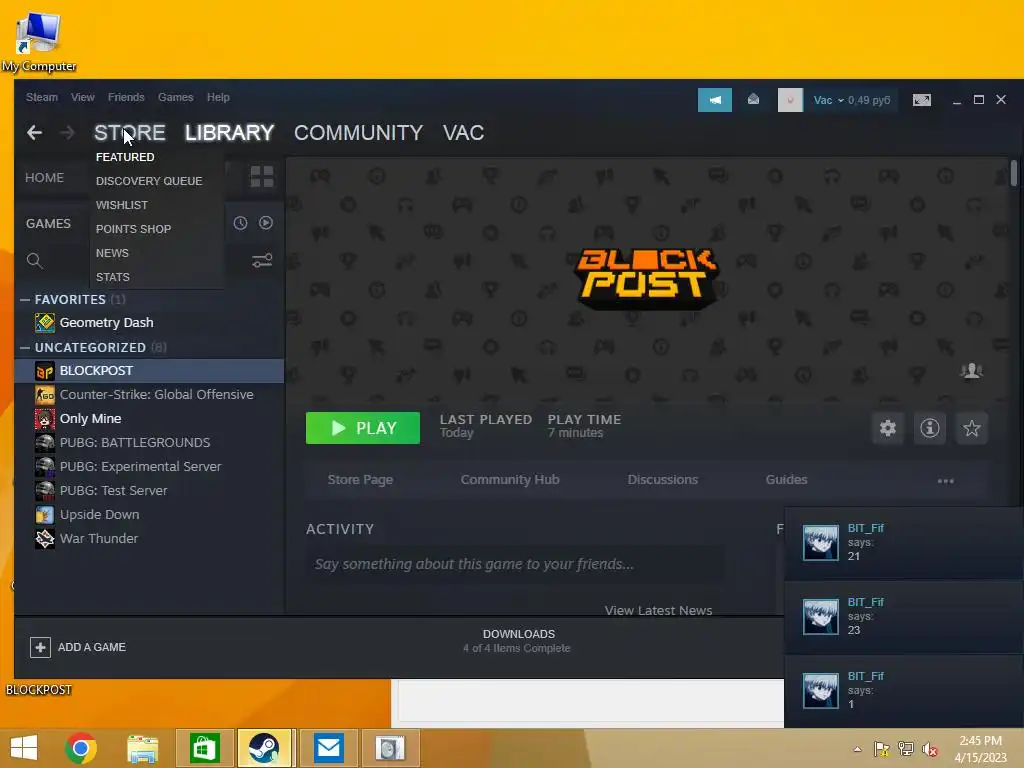Open Google Chrome from taskbar
Image resolution: width=1024 pixels, height=768 pixels.
tap(81, 748)
